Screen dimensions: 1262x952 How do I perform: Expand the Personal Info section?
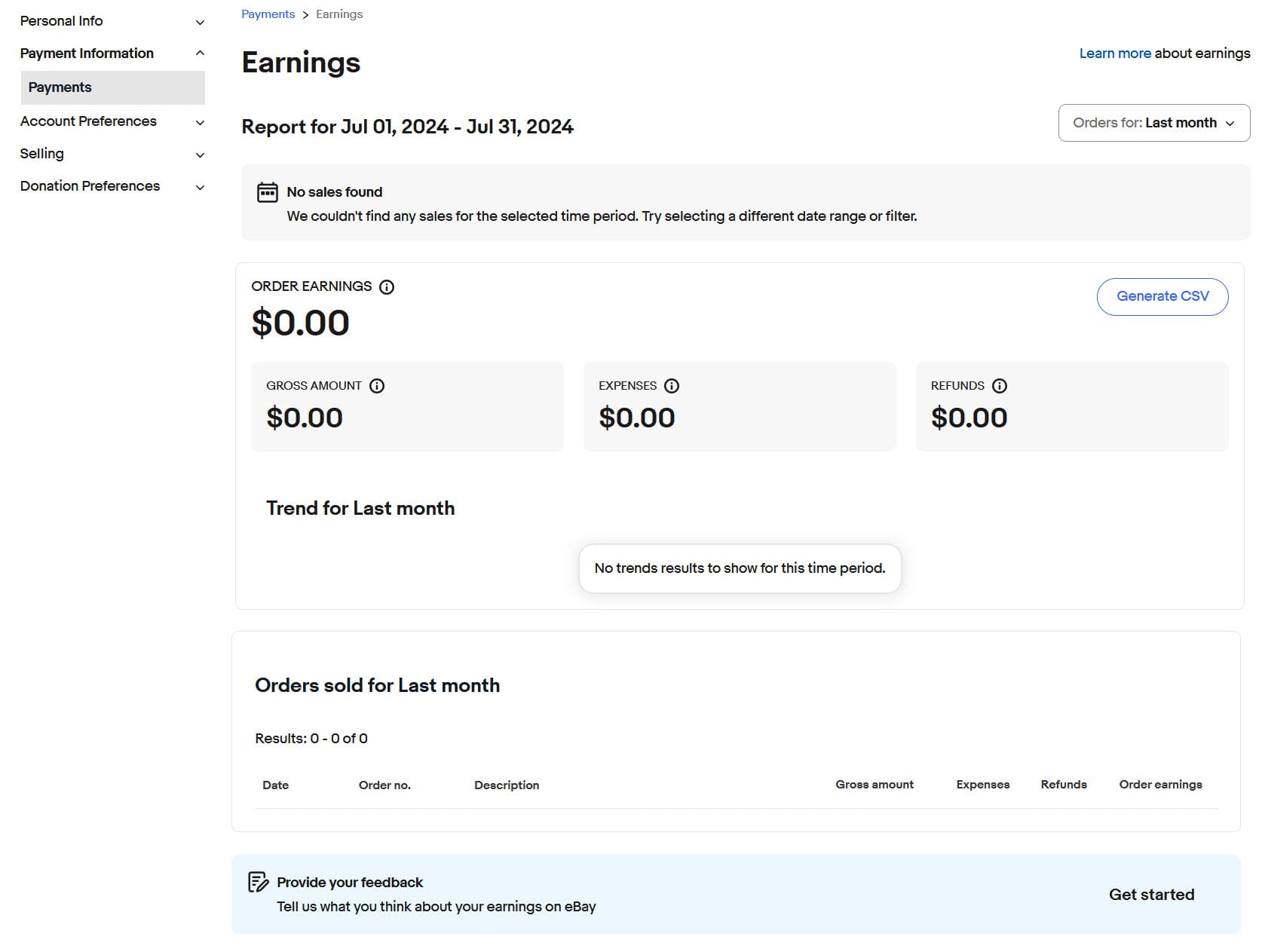coord(112,21)
